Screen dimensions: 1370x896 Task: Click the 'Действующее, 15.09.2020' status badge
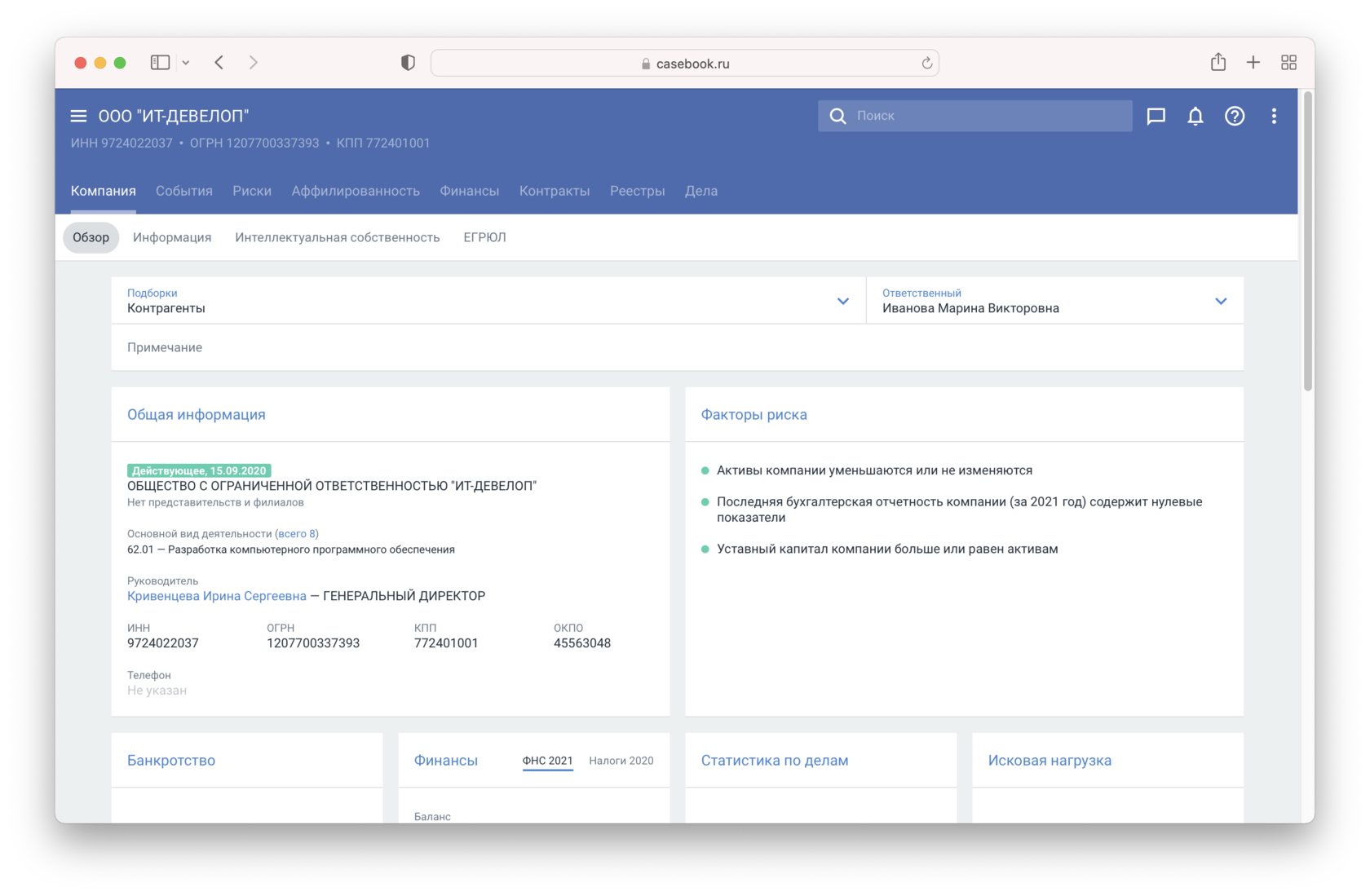199,470
